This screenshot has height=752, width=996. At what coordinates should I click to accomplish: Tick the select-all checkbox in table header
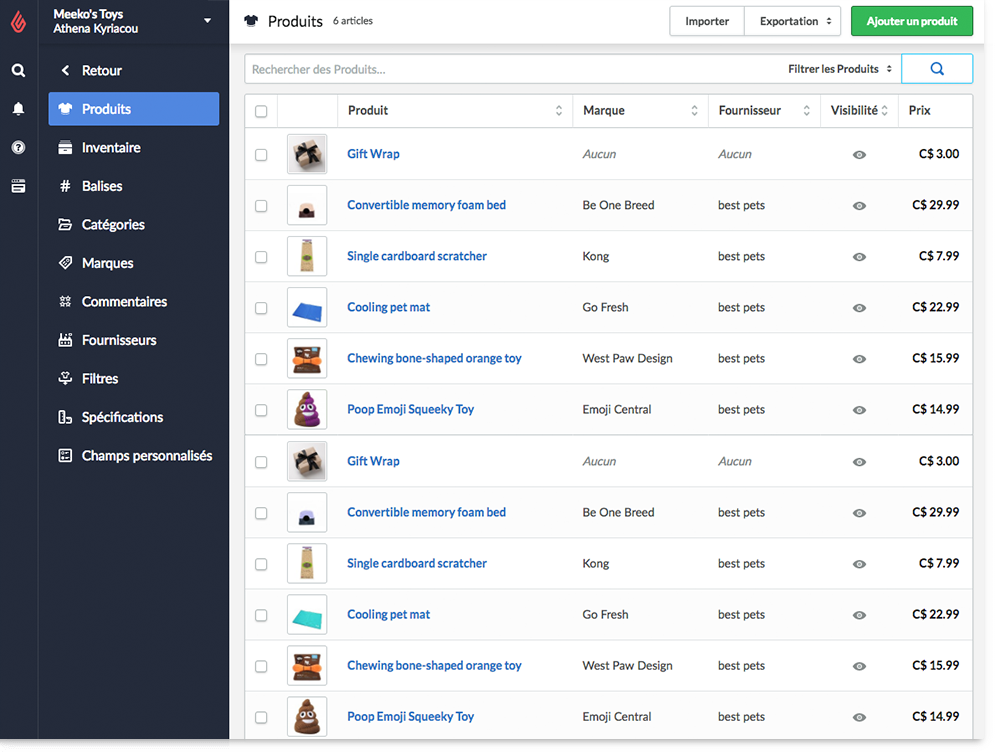[261, 111]
